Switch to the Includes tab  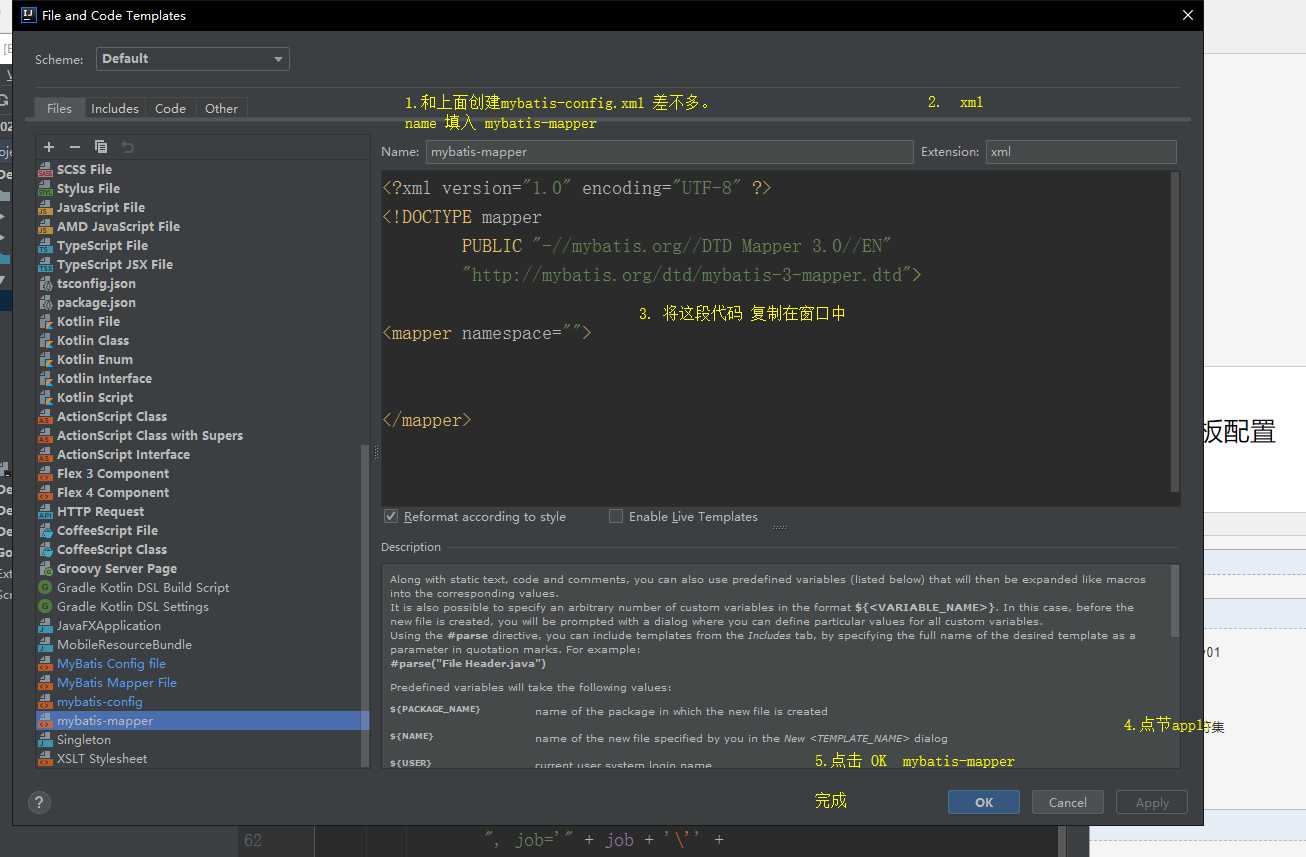coord(115,108)
